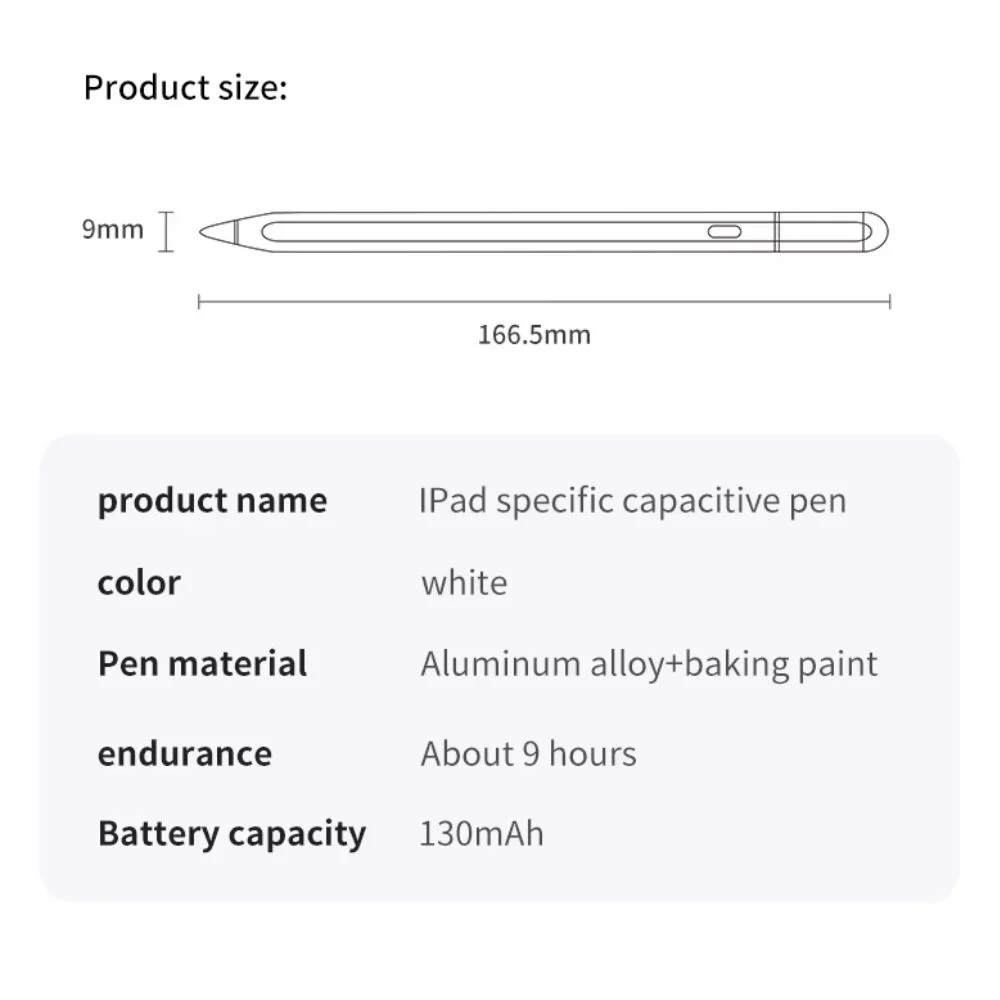Click the cap seam line on the pen
Image resolution: width=1000 pixels, height=1000 pixels.
[x=777, y=232]
